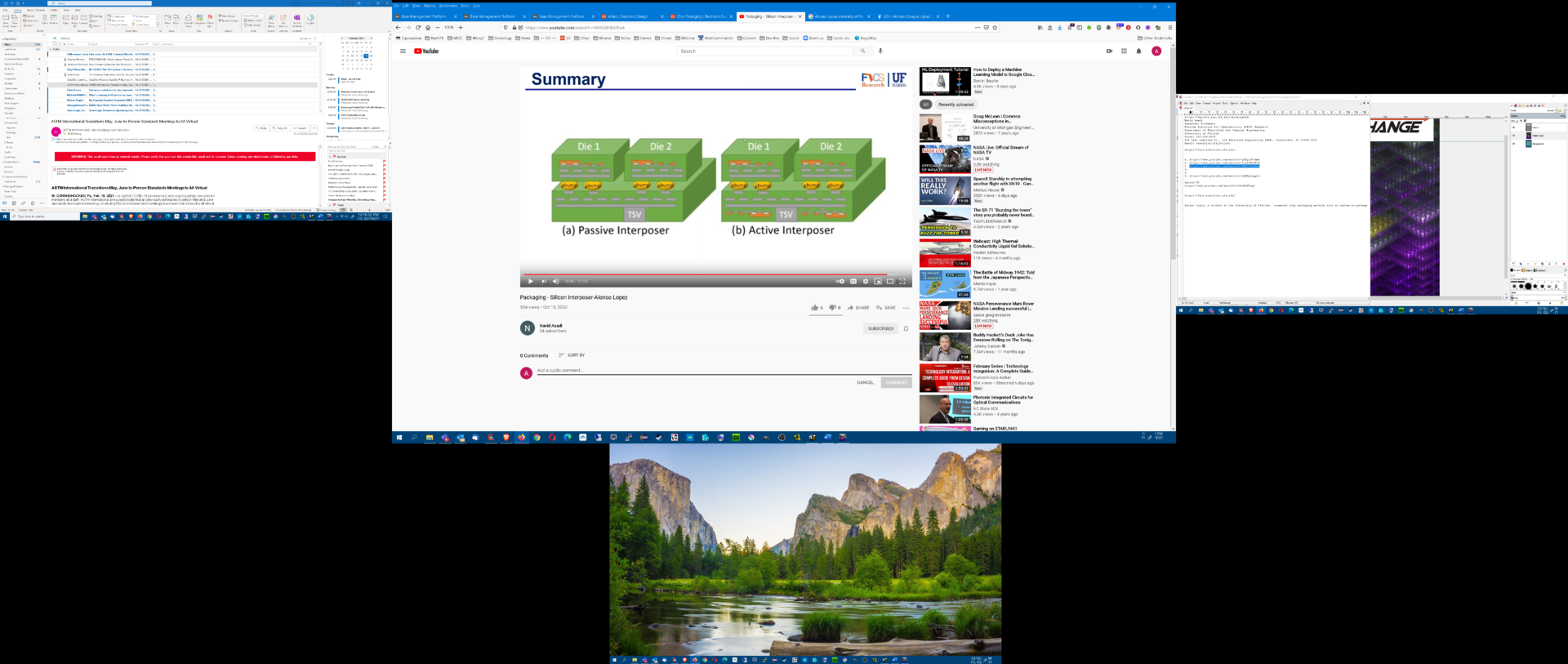Open the YouTube apps grid icon
This screenshot has height=664, width=1568.
coord(1124,51)
